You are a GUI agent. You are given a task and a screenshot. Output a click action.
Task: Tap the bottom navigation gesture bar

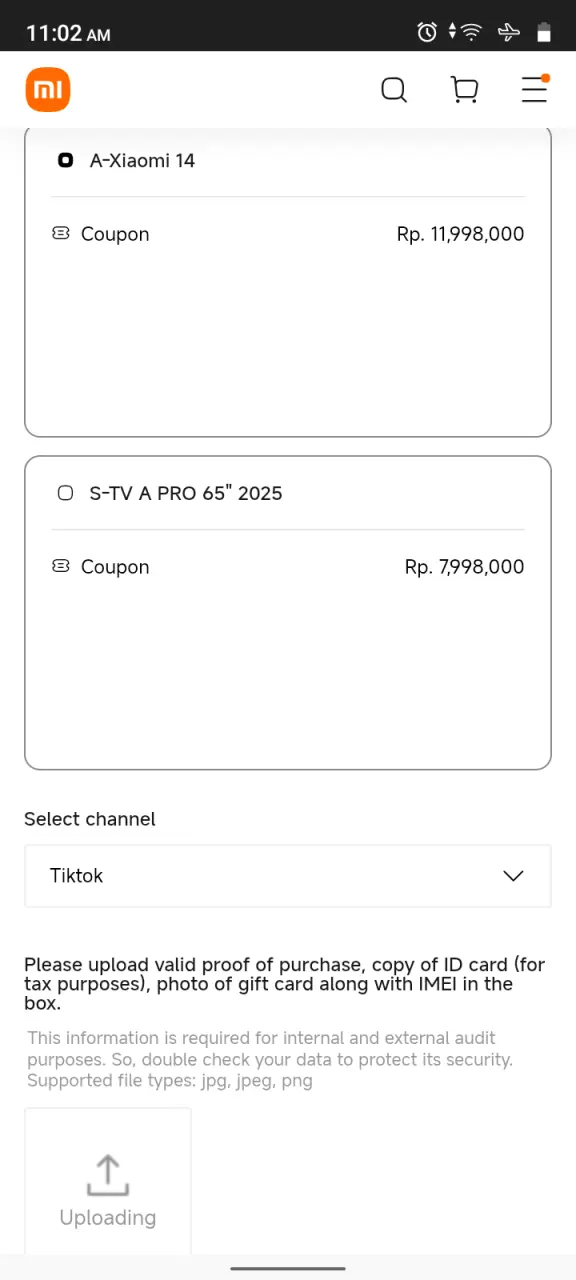(x=288, y=1268)
